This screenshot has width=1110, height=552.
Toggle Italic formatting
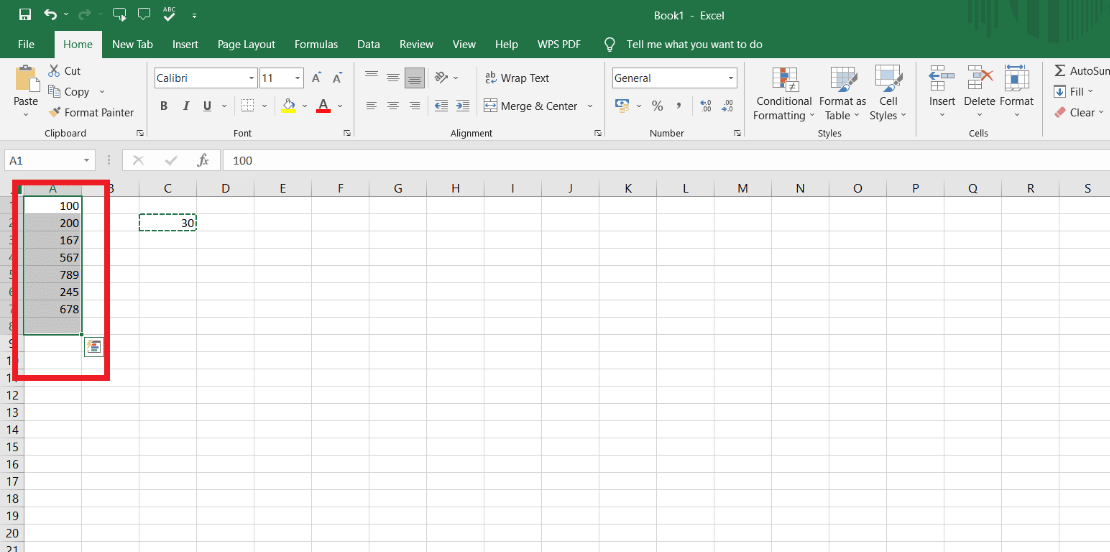[x=186, y=106]
